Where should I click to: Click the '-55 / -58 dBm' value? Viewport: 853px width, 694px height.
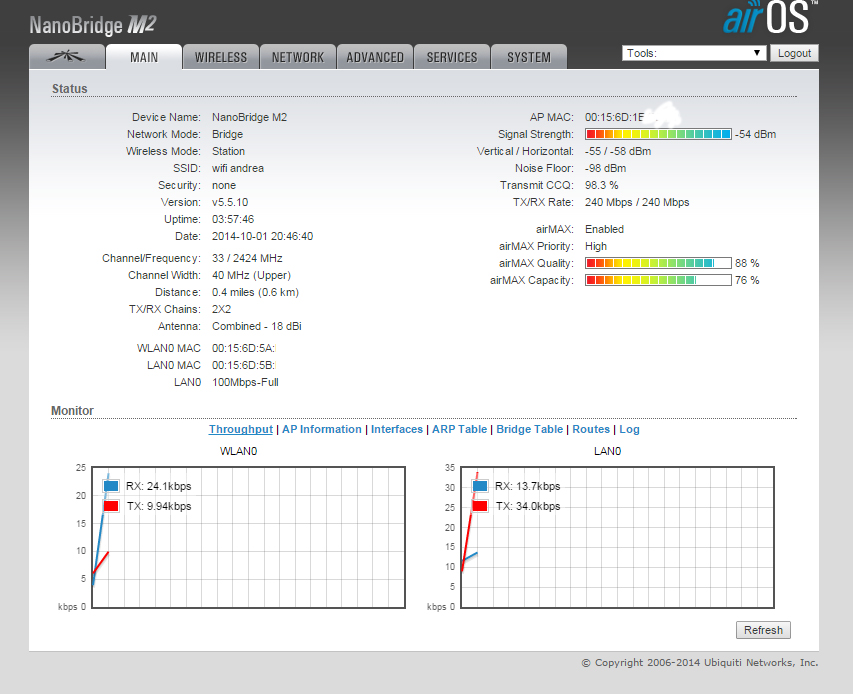618,151
